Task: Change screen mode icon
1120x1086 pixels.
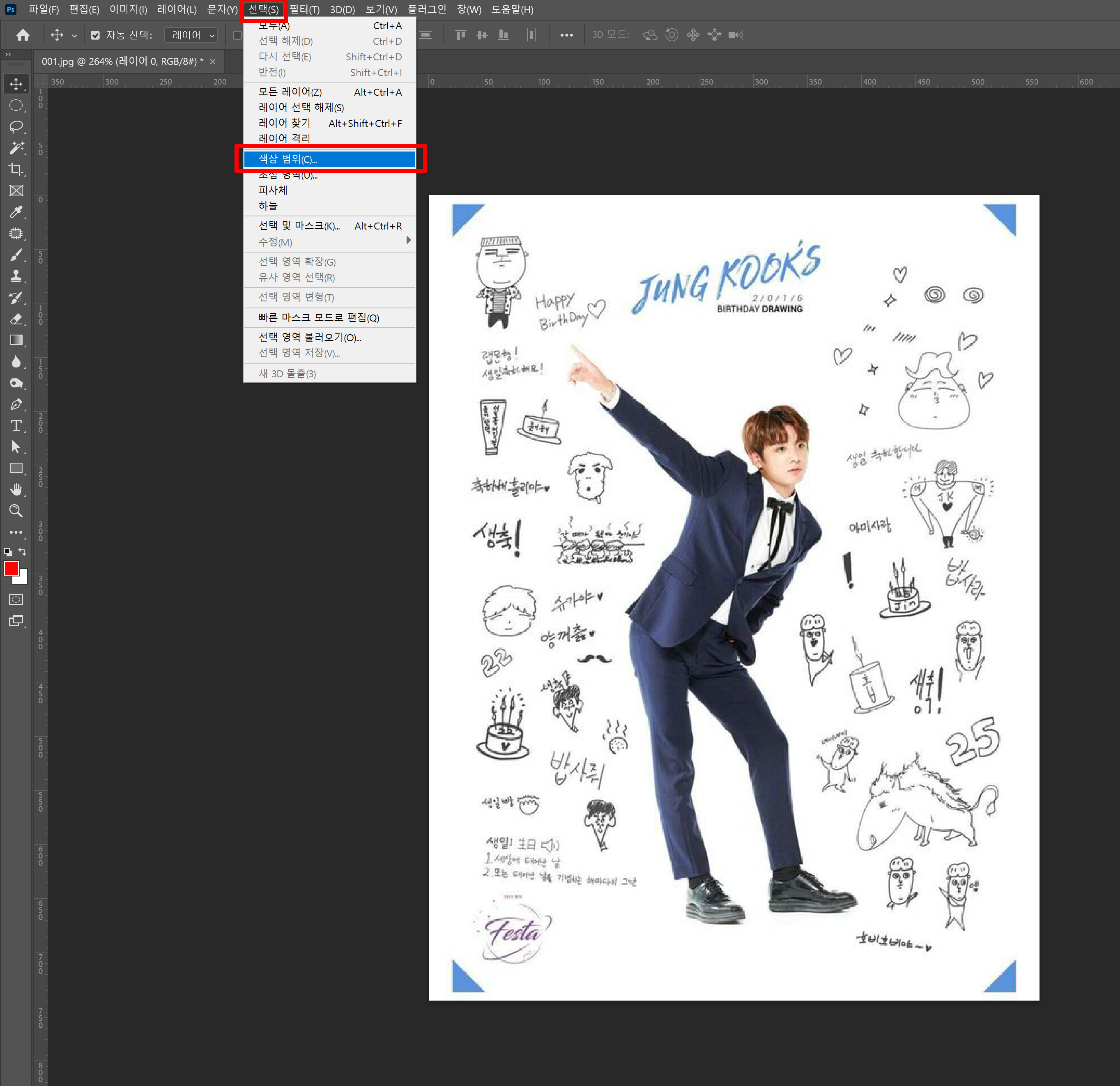Action: (x=16, y=621)
